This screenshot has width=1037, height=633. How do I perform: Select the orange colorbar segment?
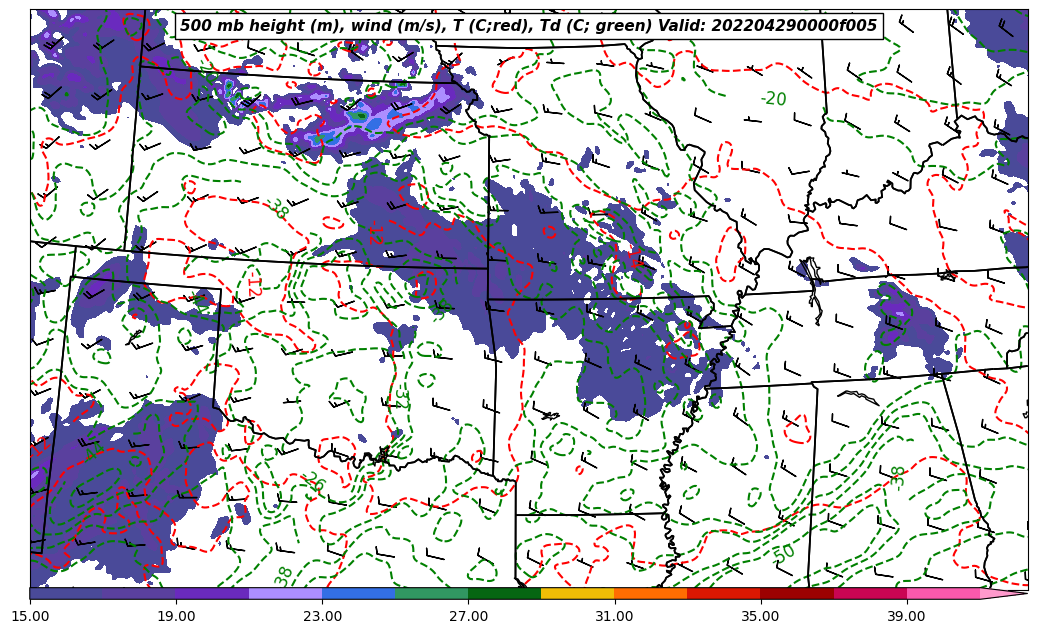point(651,594)
